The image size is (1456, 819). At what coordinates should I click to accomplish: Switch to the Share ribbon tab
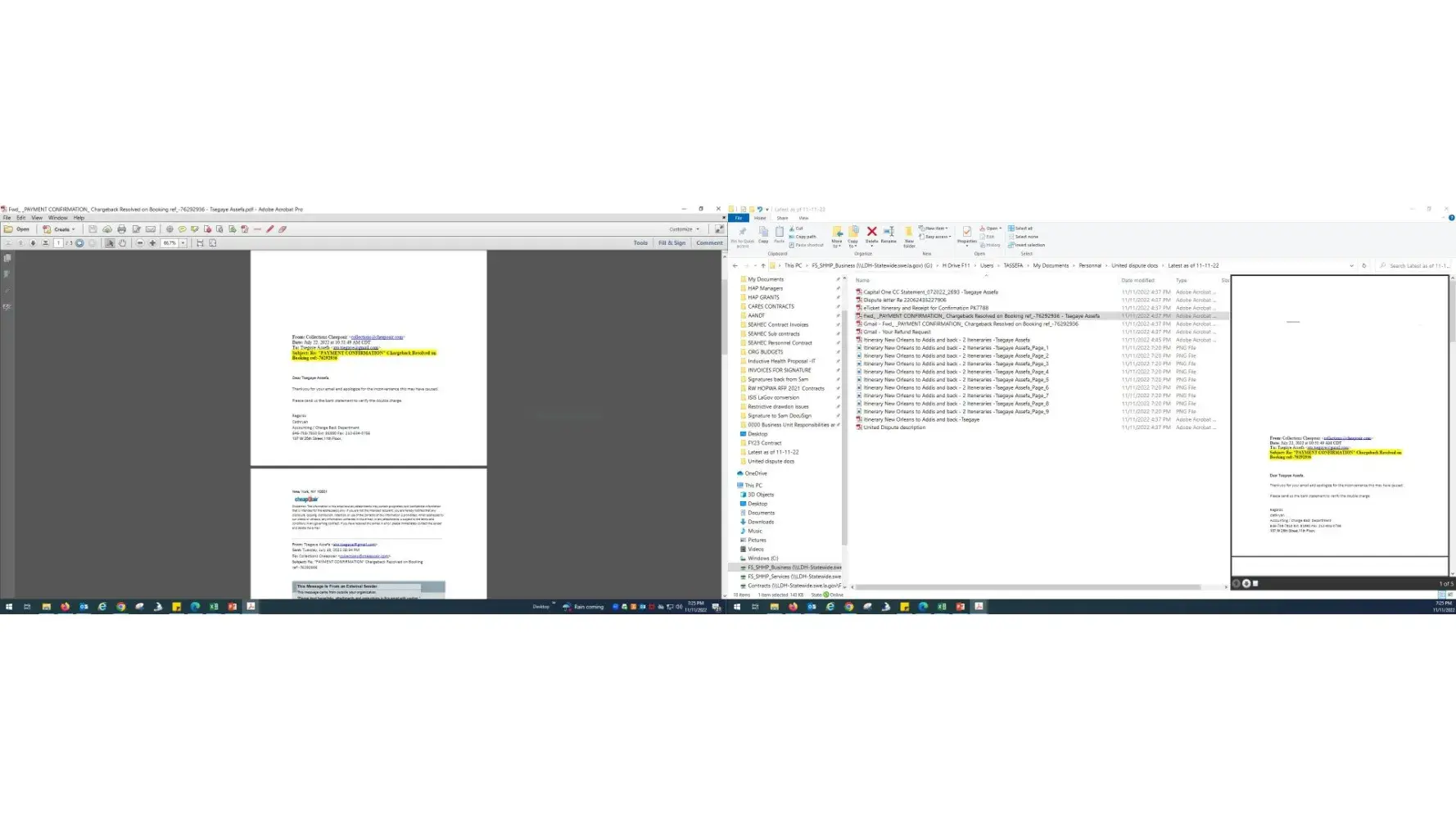pos(782,218)
